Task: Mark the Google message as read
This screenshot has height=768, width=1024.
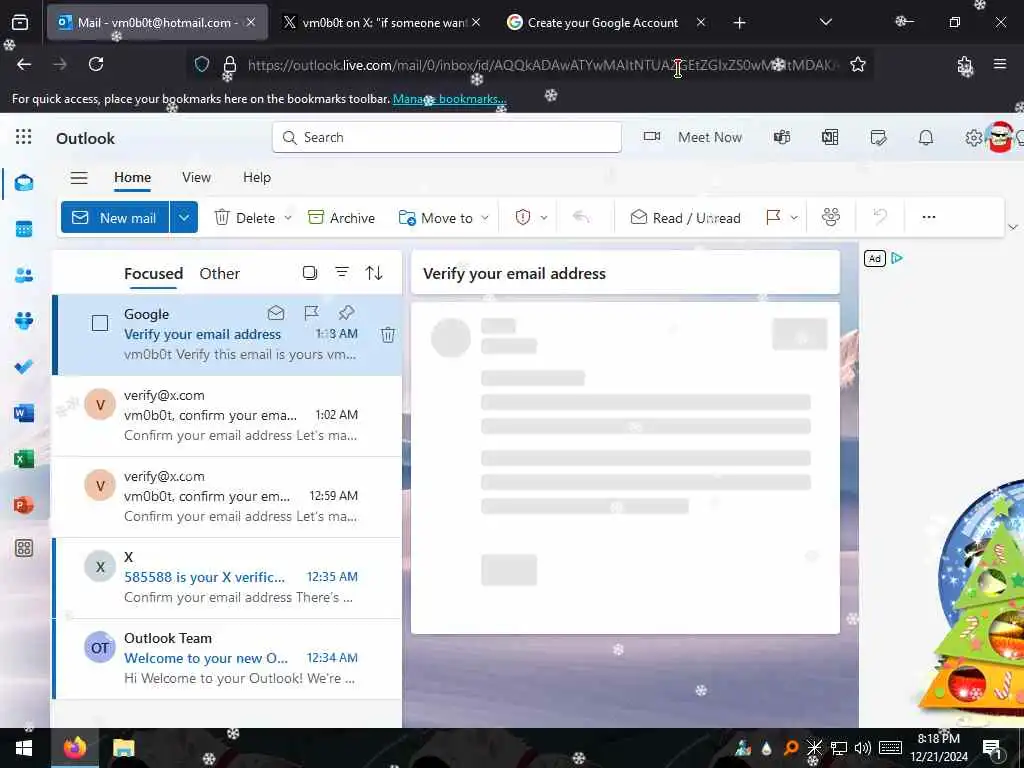Action: coord(276,313)
